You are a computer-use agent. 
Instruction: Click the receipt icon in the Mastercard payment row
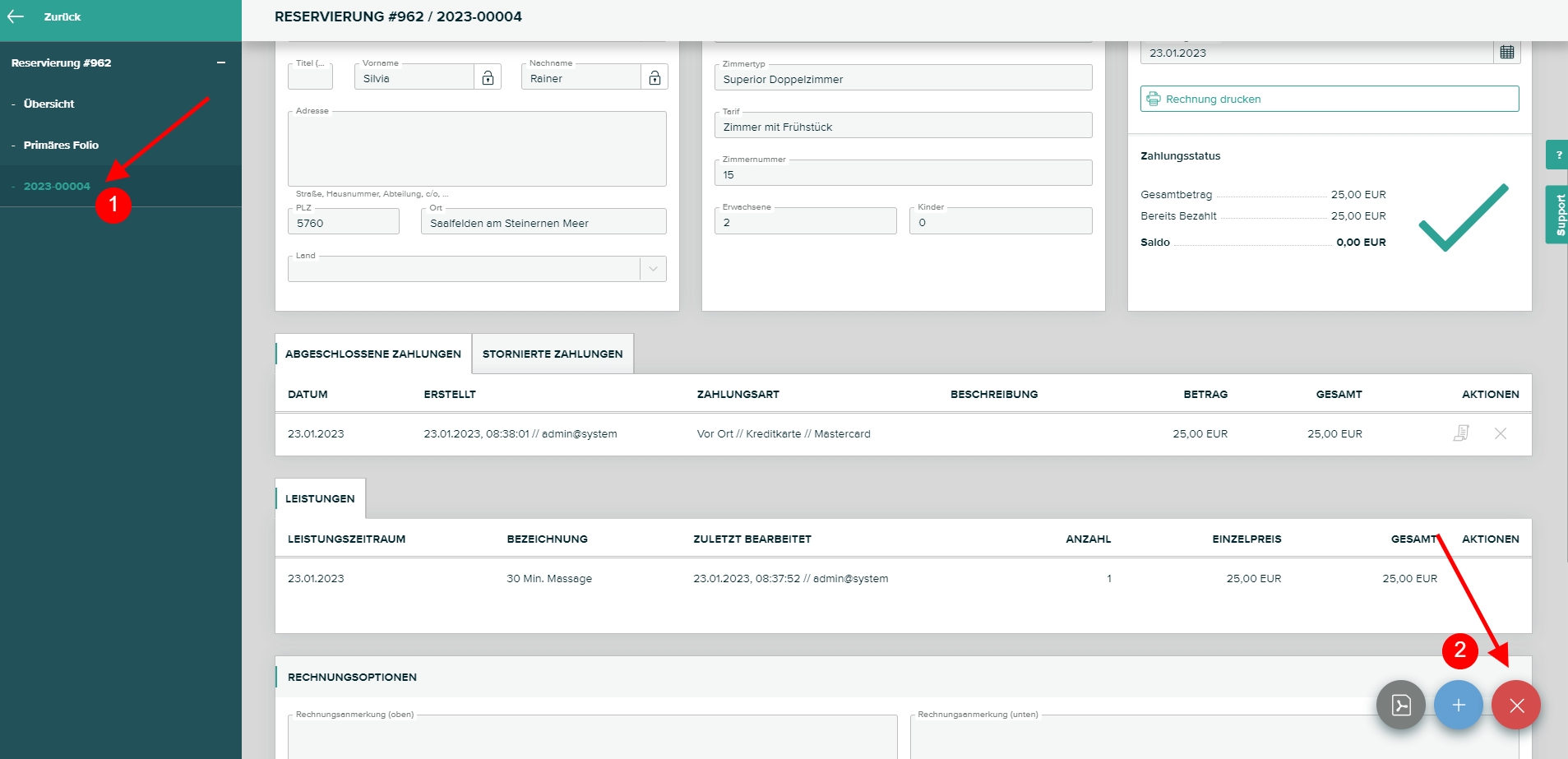(x=1460, y=433)
